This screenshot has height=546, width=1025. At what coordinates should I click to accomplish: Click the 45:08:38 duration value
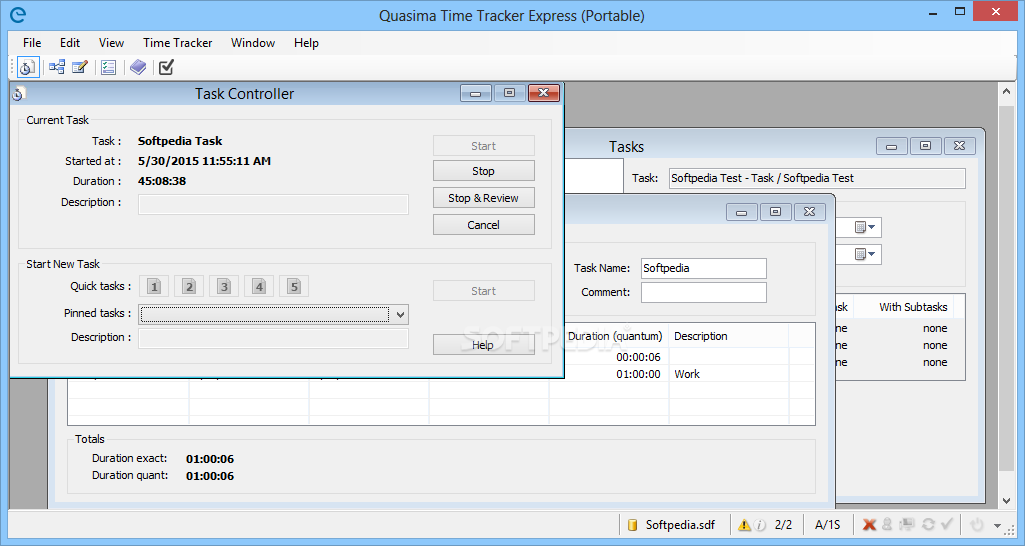162,181
